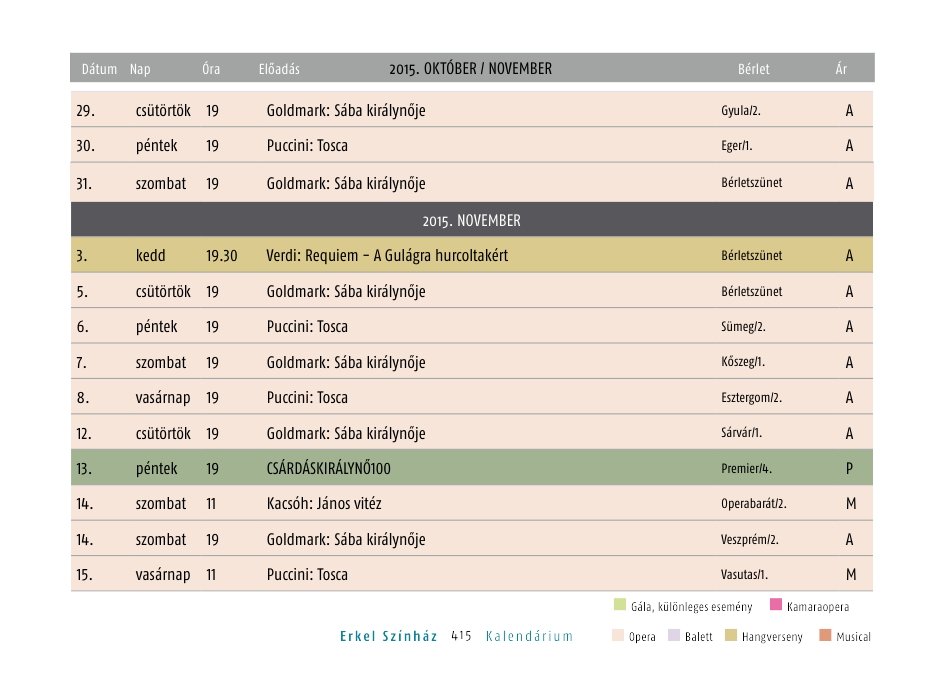Click the Előadás column header
Screen dimensions: 944x679
click(279, 69)
